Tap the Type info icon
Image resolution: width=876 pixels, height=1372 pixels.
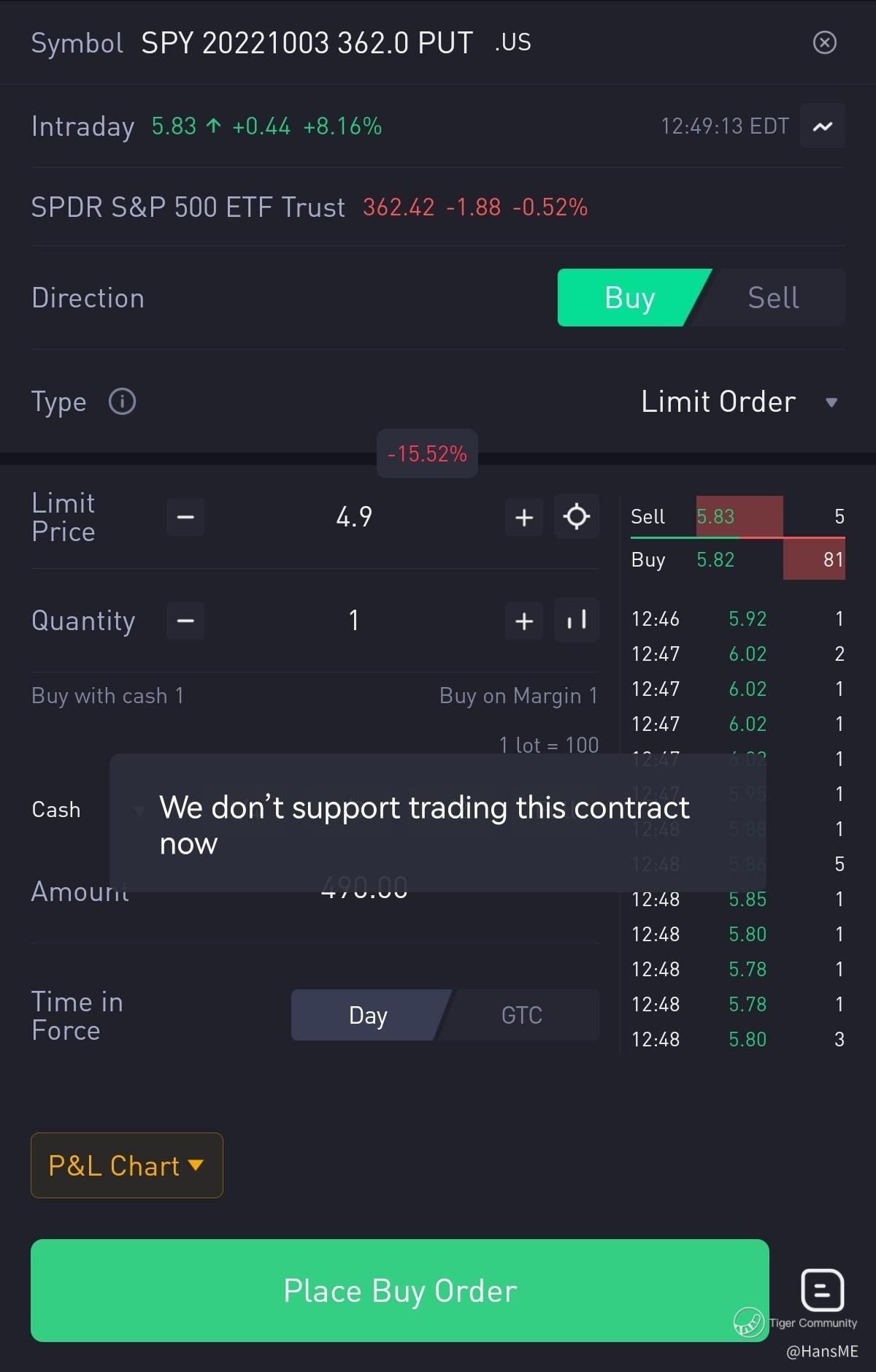122,402
